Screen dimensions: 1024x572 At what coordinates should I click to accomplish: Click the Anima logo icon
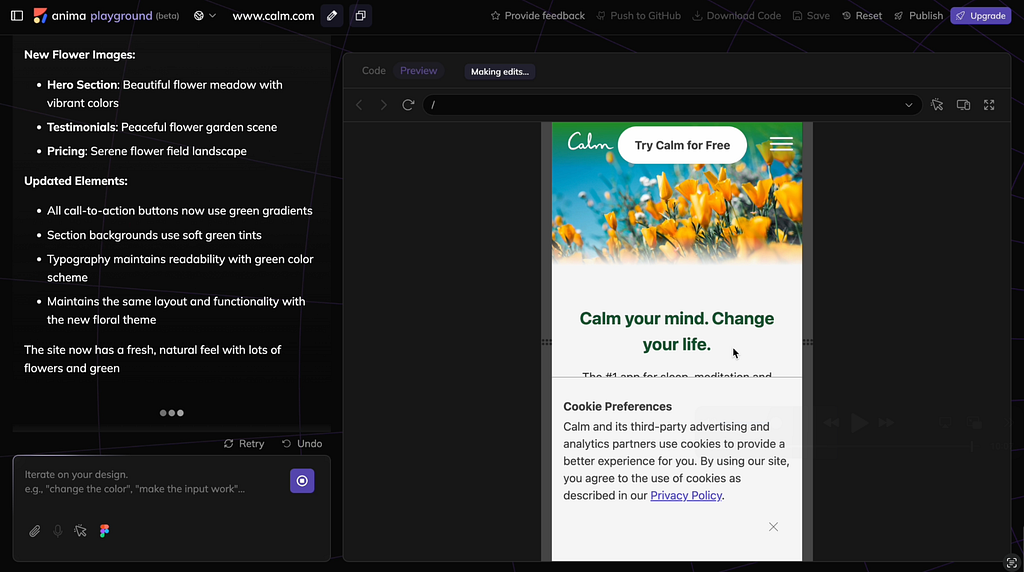coord(40,16)
